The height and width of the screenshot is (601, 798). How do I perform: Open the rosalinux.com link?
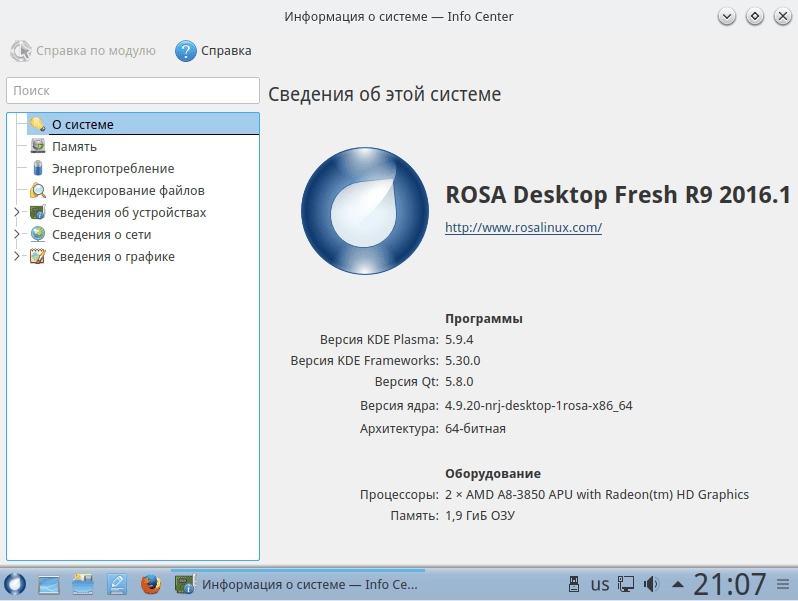coord(523,227)
